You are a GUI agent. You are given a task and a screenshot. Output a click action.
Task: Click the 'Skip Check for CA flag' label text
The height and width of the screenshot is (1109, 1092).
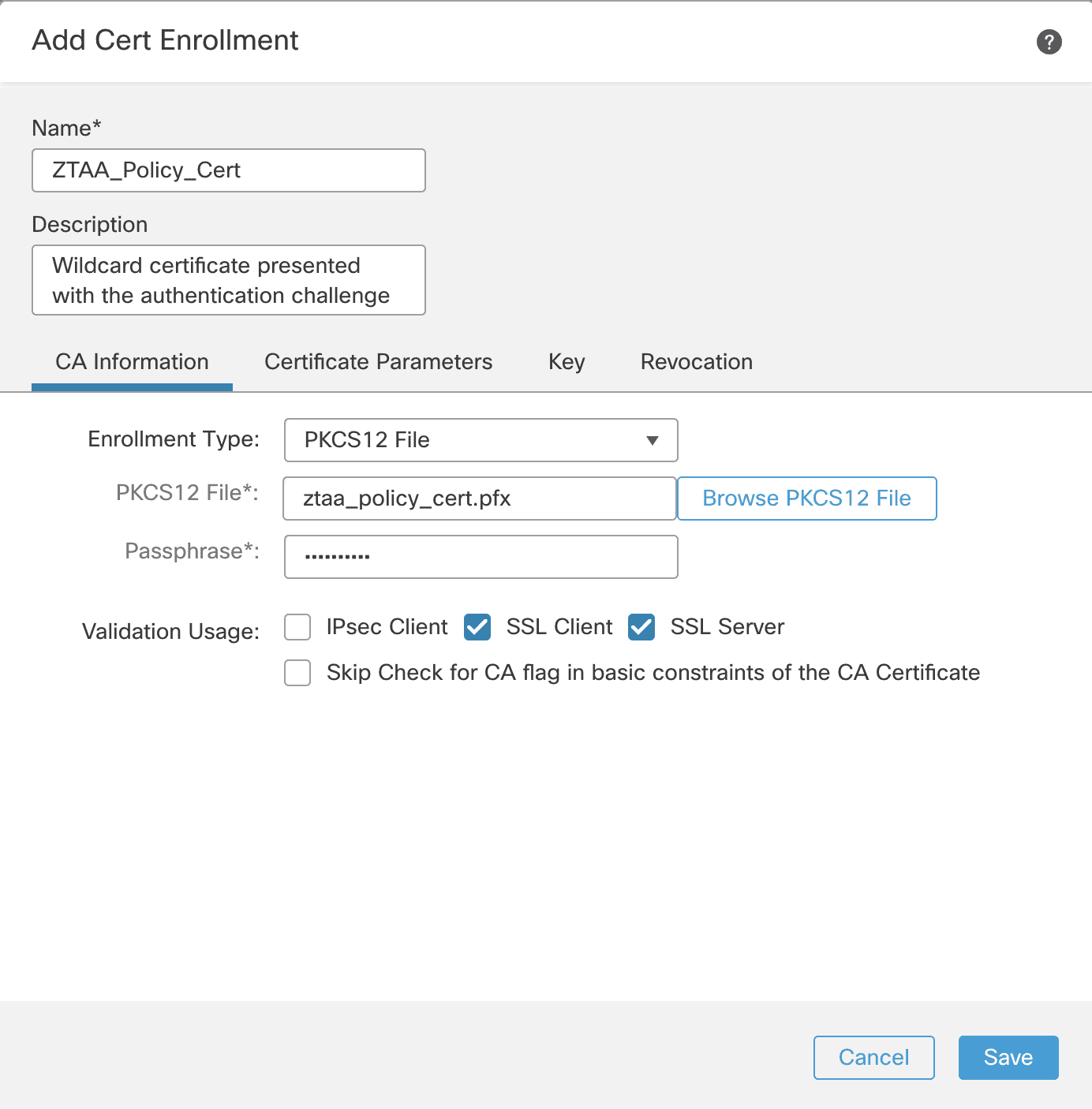click(653, 673)
